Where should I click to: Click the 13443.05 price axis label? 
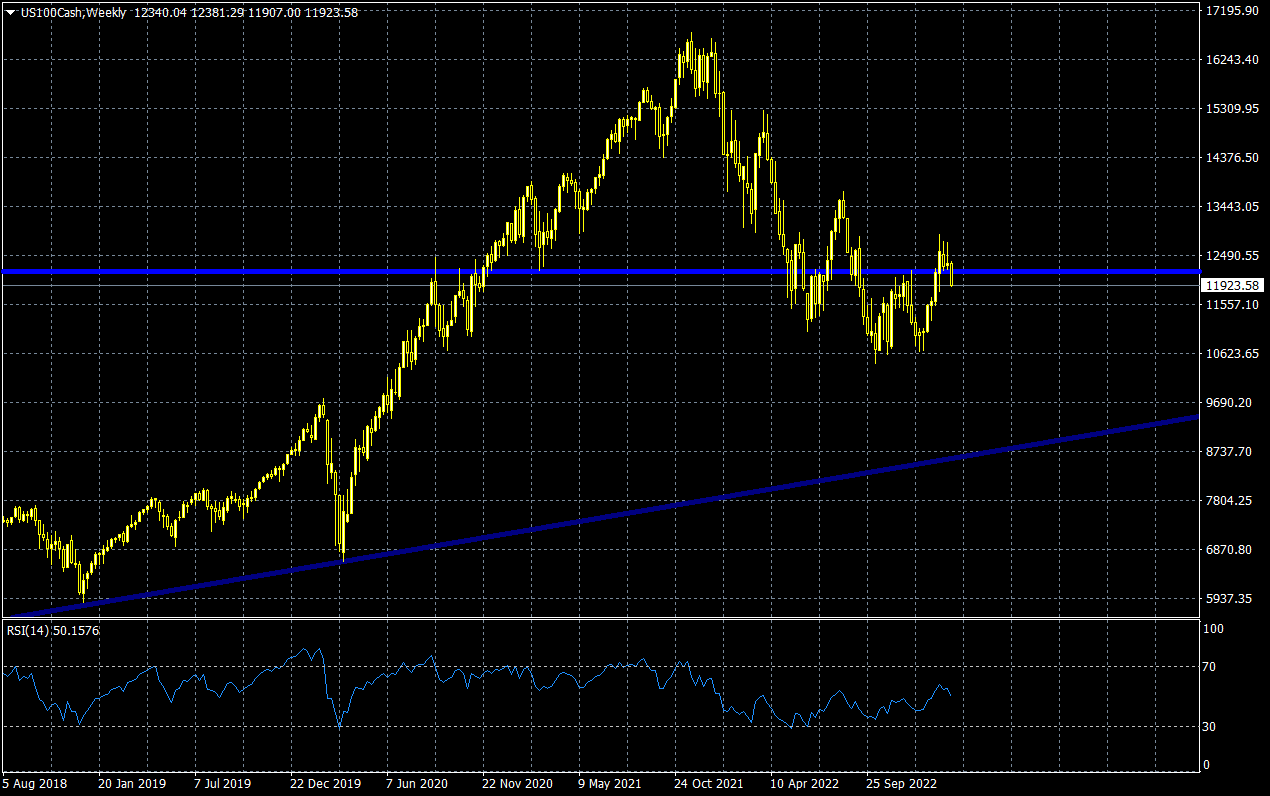tap(1231, 207)
